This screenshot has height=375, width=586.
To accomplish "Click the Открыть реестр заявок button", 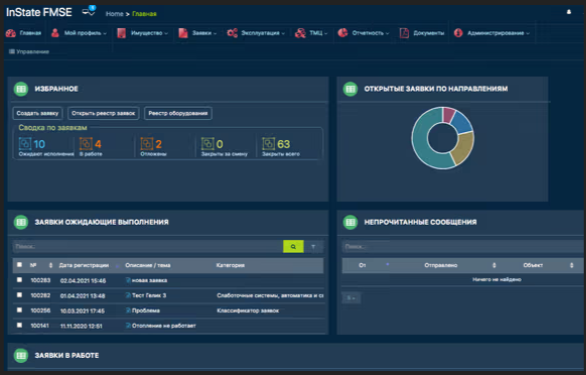I will tap(103, 113).
